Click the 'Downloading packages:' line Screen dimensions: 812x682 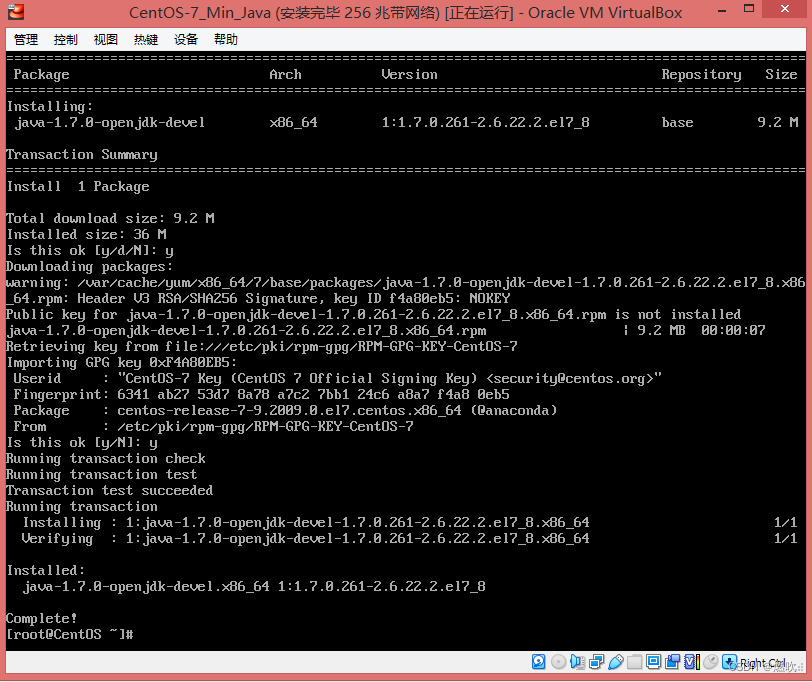pos(90,266)
